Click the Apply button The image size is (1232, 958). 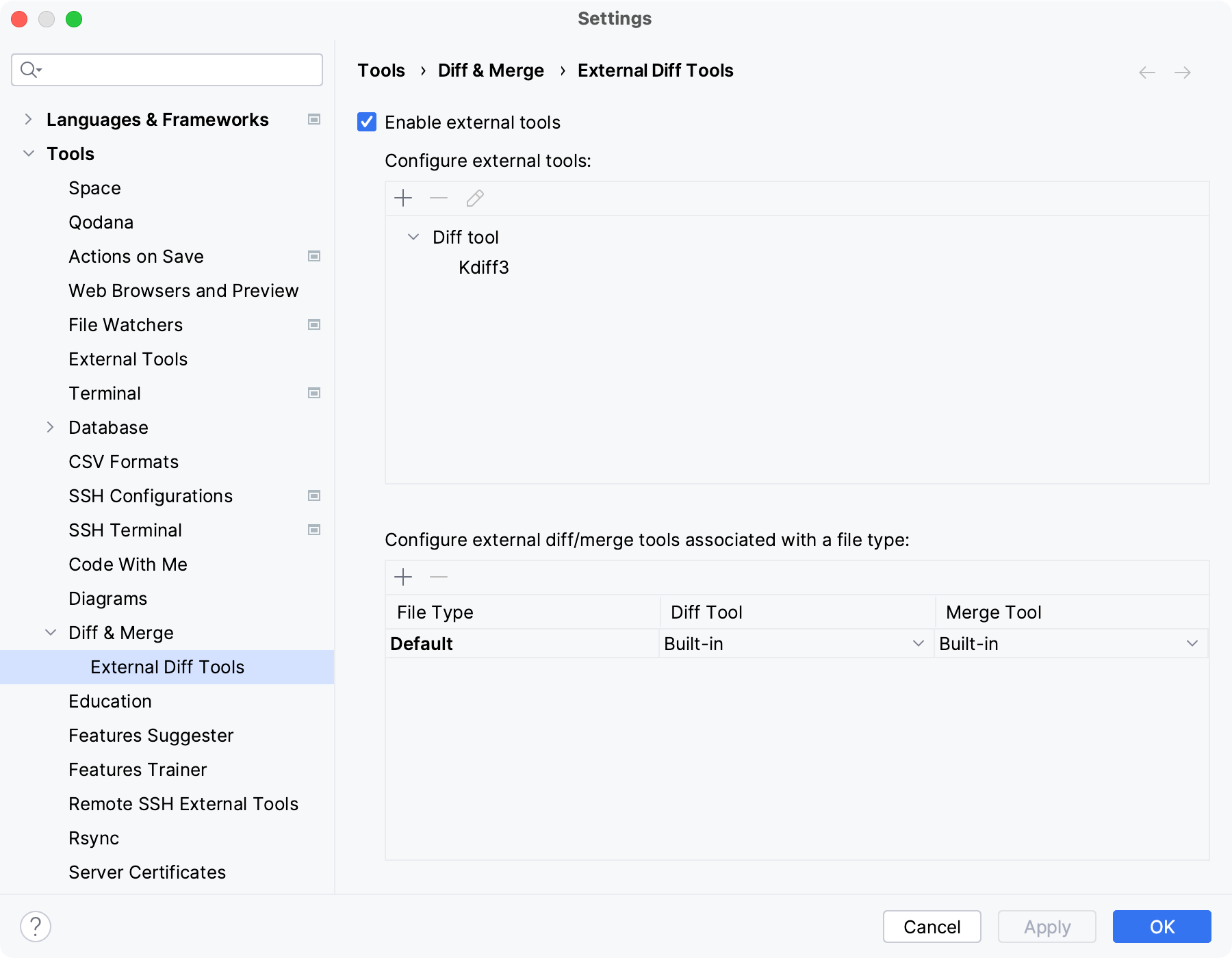point(1047,927)
